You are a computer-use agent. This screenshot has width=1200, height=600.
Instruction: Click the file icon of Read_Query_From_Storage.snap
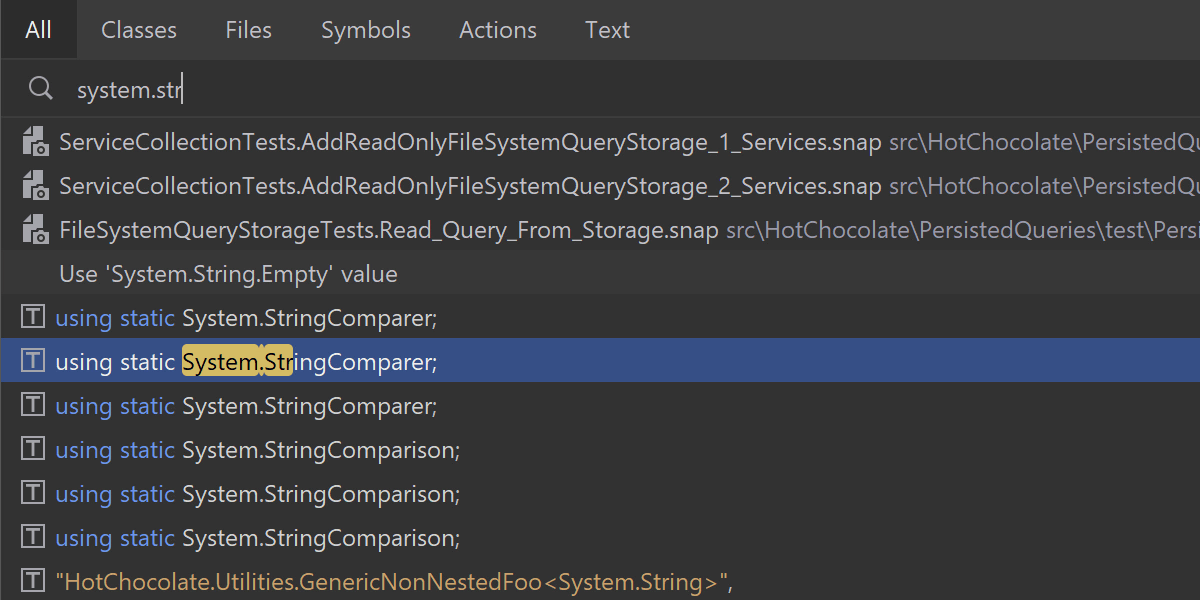[x=34, y=230]
